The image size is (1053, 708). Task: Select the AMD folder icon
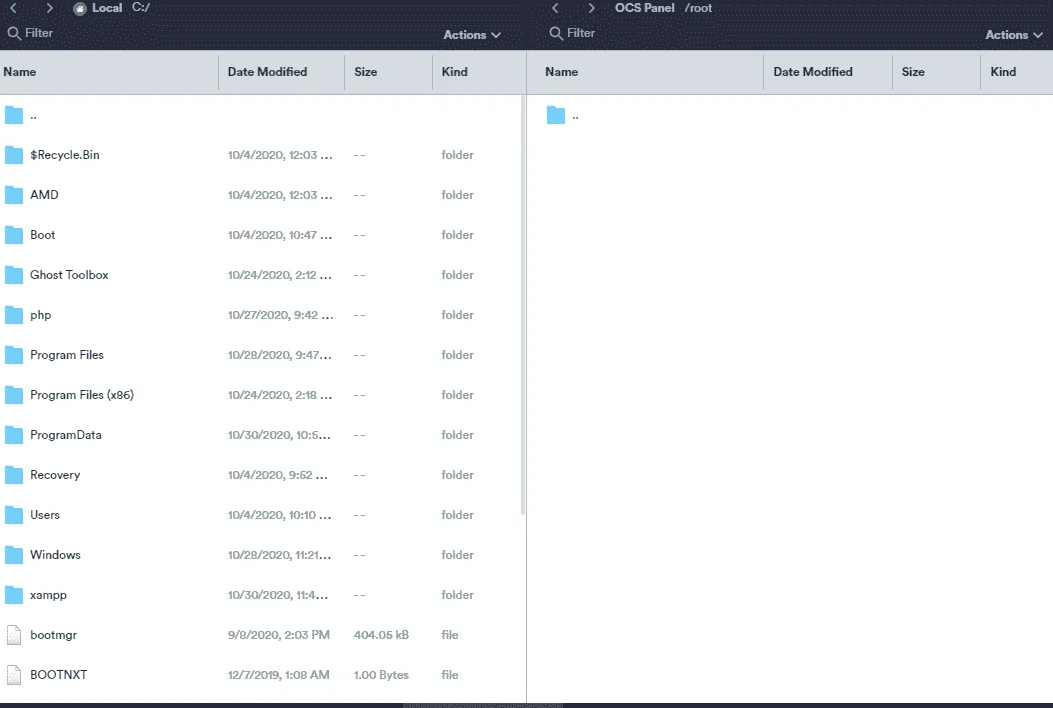click(x=14, y=195)
